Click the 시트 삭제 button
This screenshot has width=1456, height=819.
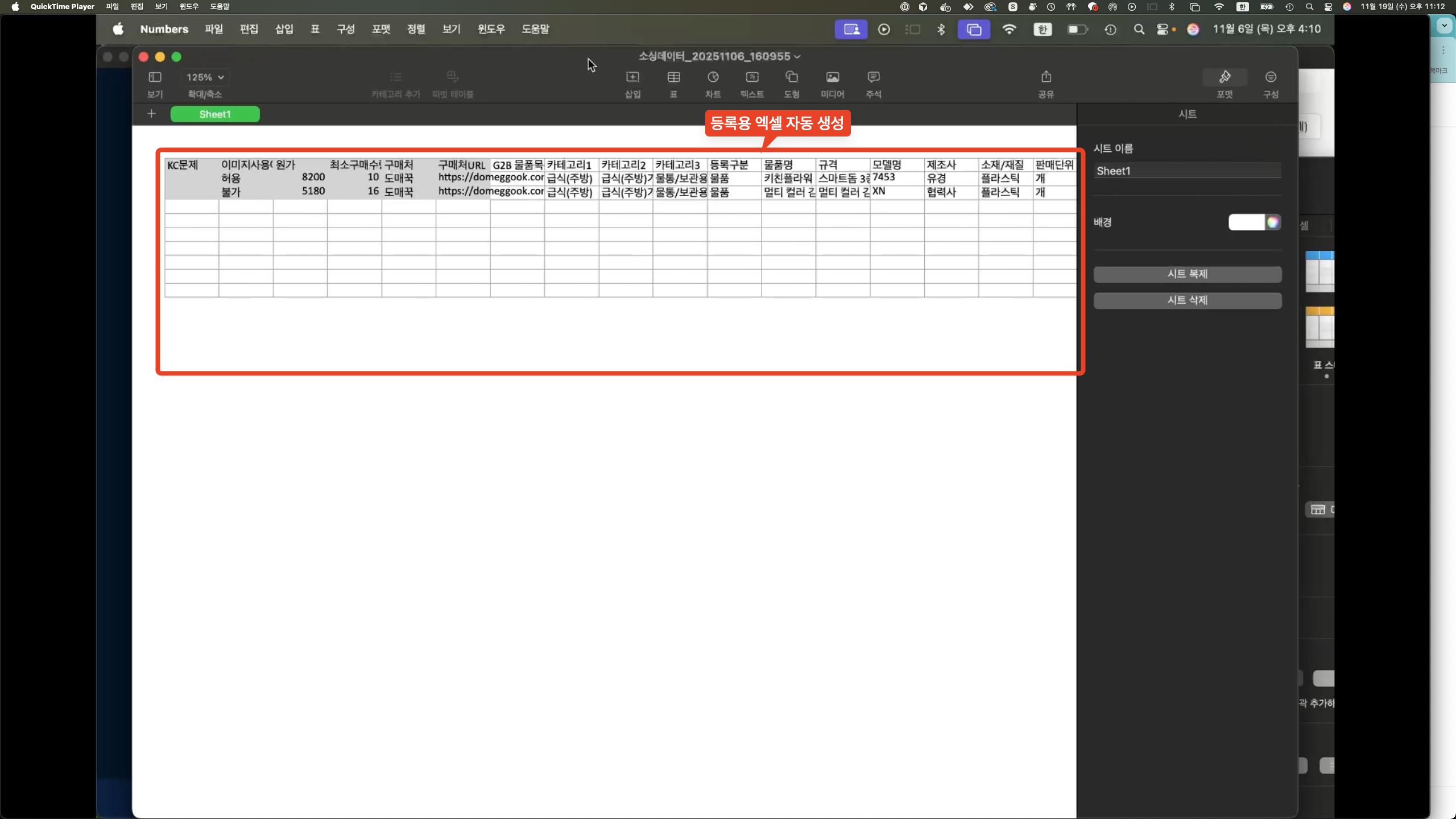(1187, 300)
